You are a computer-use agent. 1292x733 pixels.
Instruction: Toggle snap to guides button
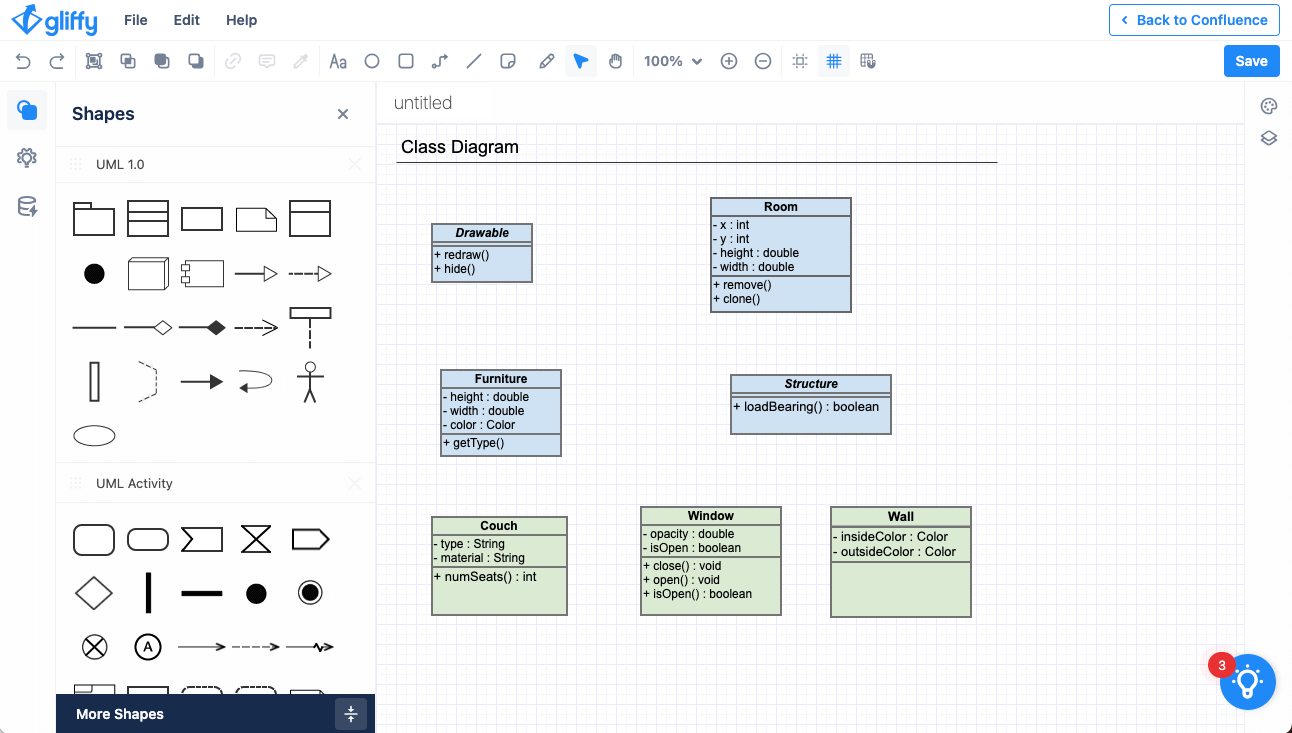pos(800,61)
